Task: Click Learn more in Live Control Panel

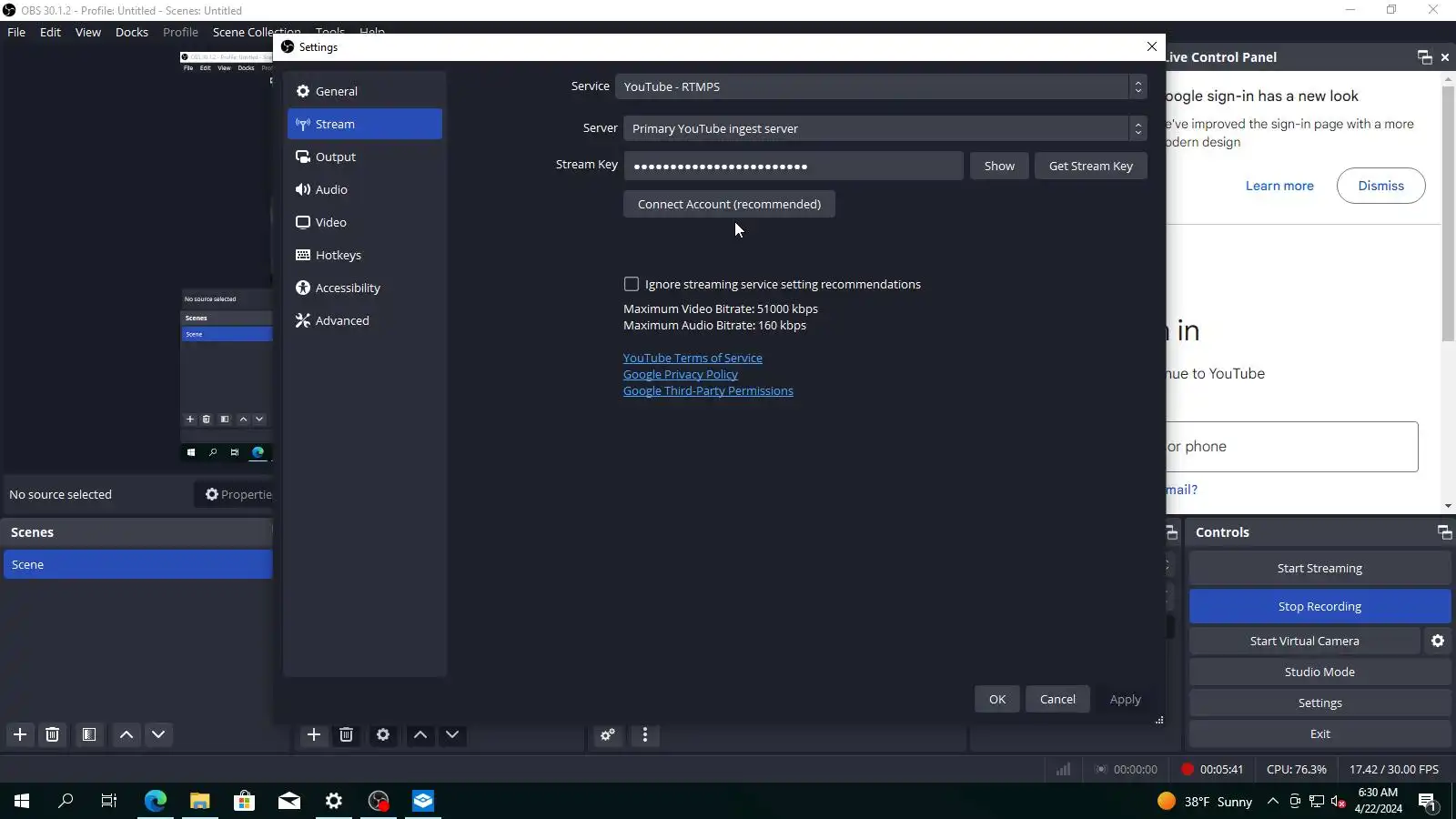Action: click(1279, 186)
